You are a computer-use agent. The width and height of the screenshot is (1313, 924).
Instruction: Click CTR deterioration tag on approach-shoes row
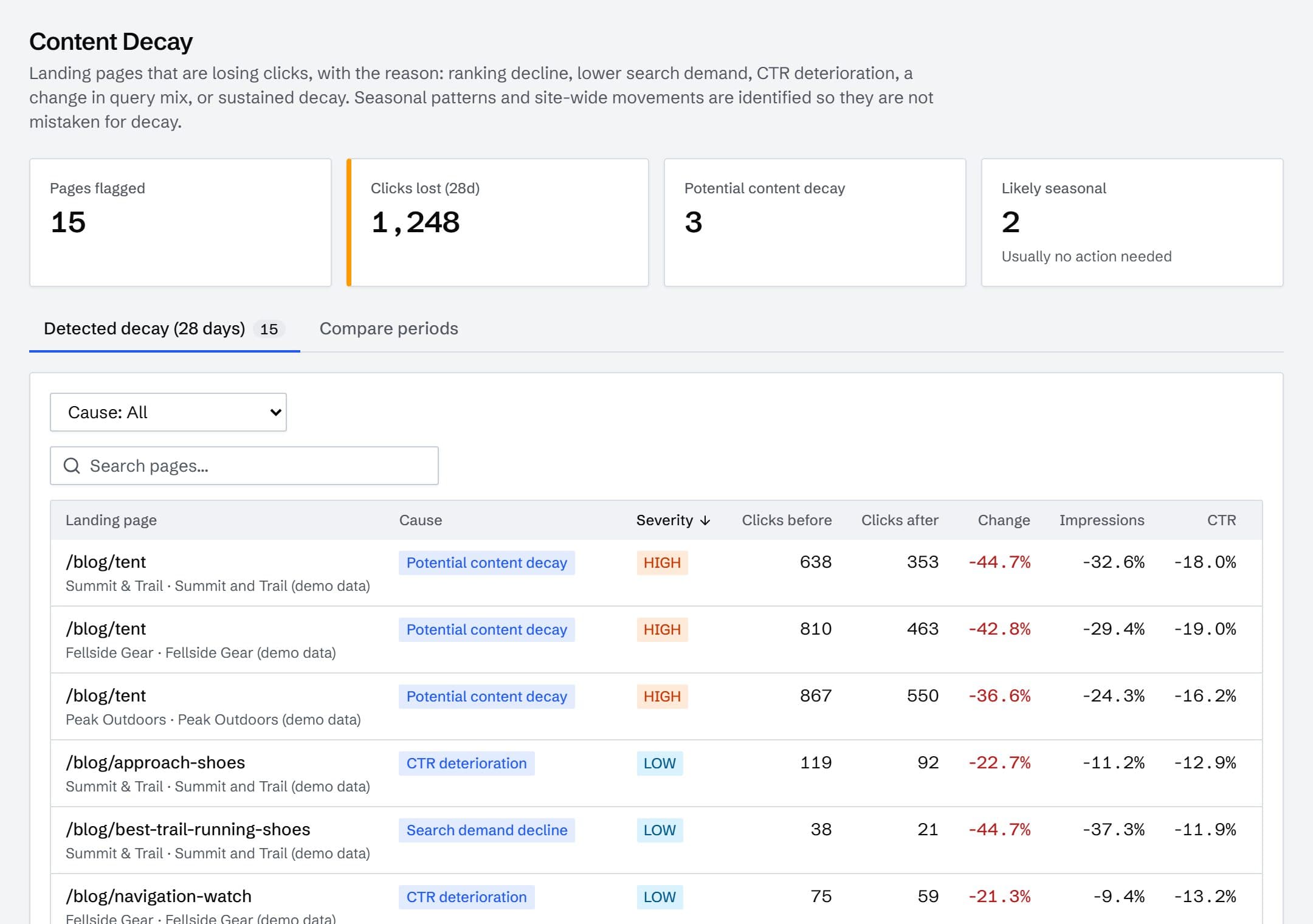click(467, 764)
